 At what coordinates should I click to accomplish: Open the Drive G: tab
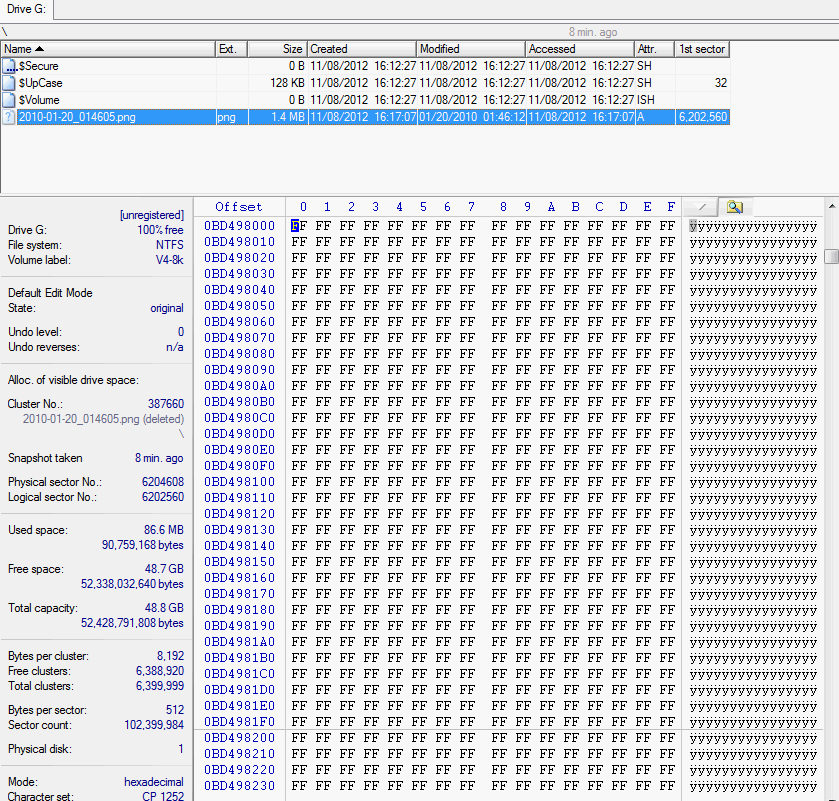27,10
